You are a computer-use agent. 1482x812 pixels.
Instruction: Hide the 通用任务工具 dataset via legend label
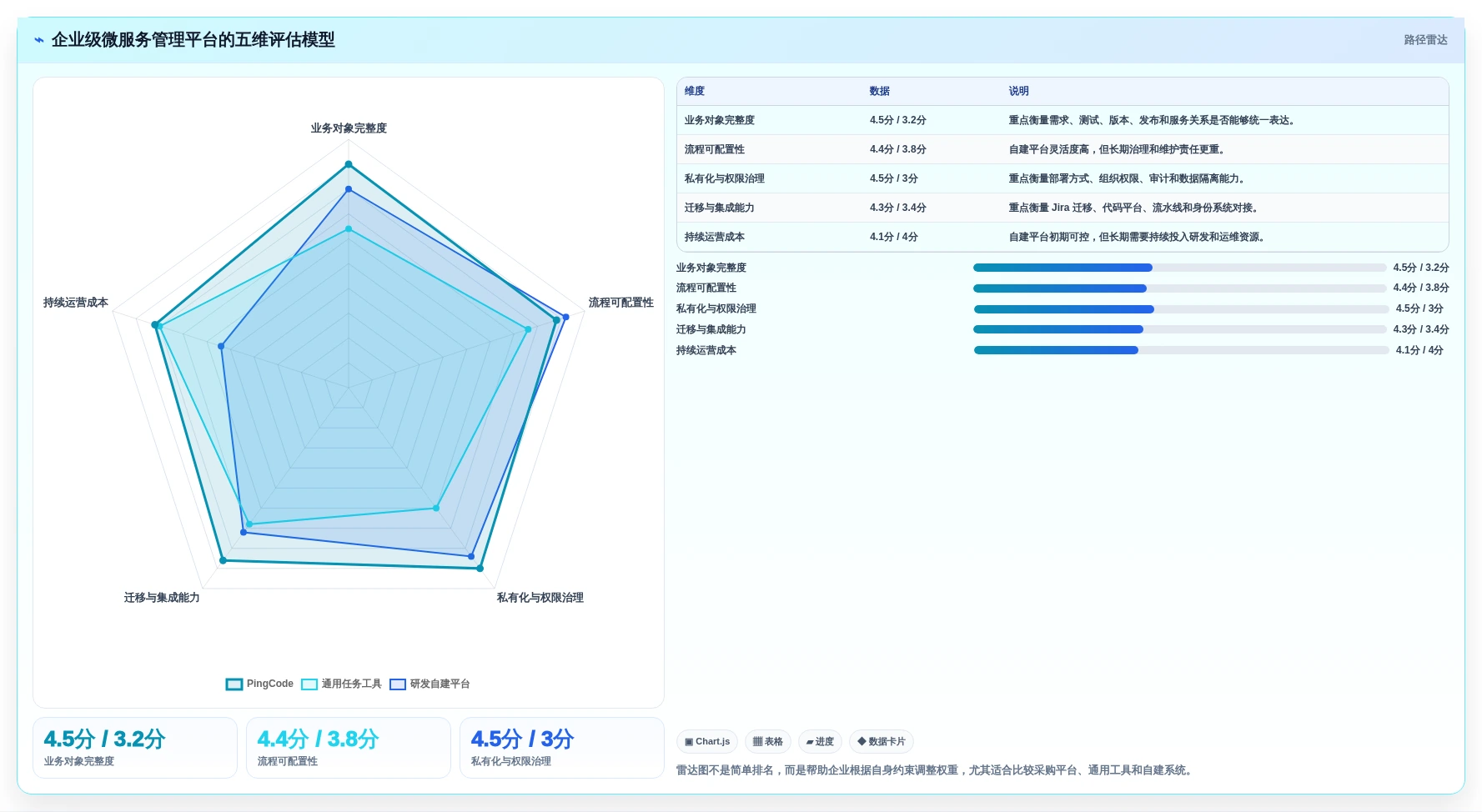click(x=351, y=684)
